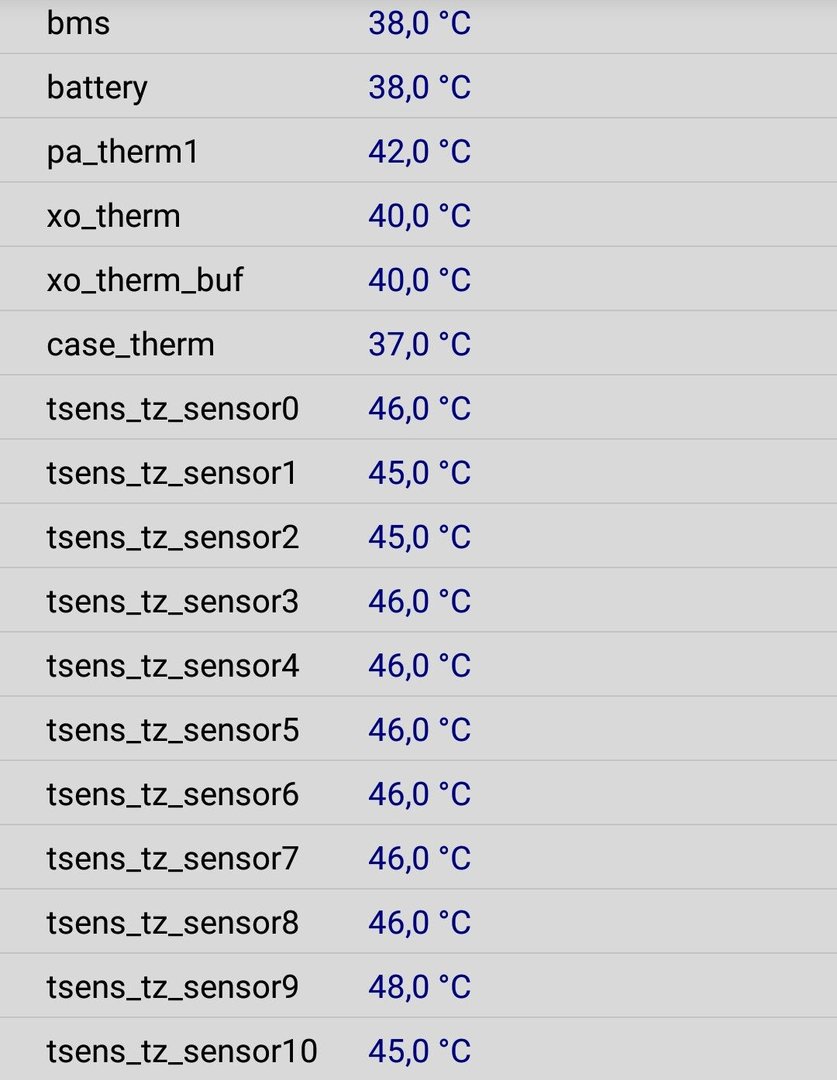
Task: Tap the 42,0 °C pa_therm1 reading
Action: tap(420, 152)
